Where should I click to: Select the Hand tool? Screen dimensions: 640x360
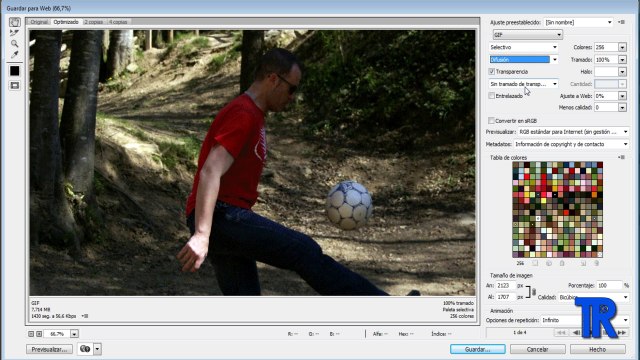15,22
